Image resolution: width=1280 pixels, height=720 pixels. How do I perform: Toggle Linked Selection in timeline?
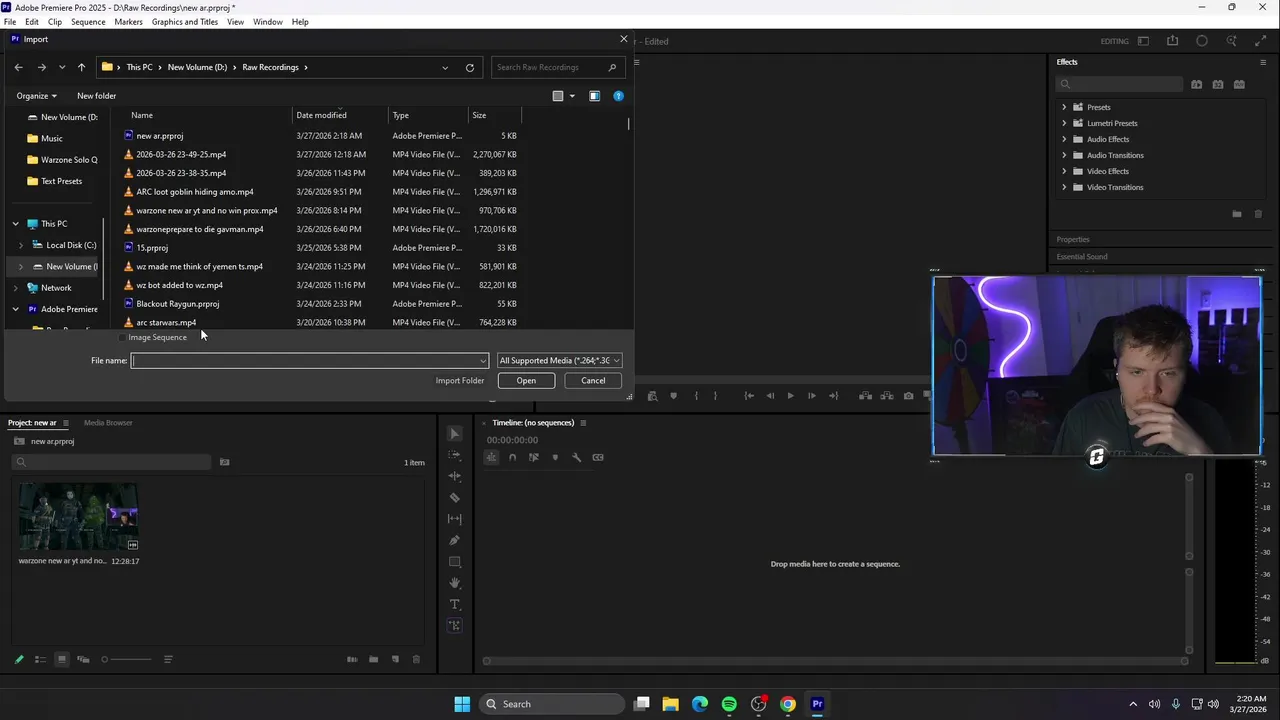point(533,457)
